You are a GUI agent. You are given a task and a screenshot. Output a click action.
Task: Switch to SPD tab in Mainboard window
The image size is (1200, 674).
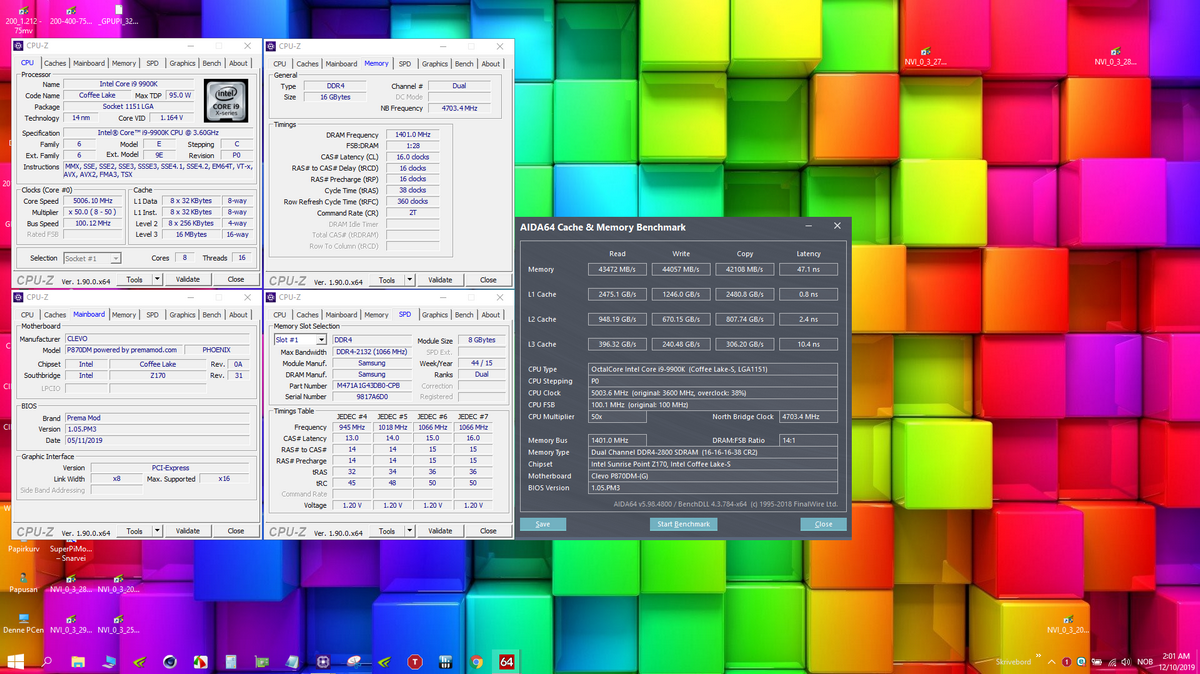152,314
